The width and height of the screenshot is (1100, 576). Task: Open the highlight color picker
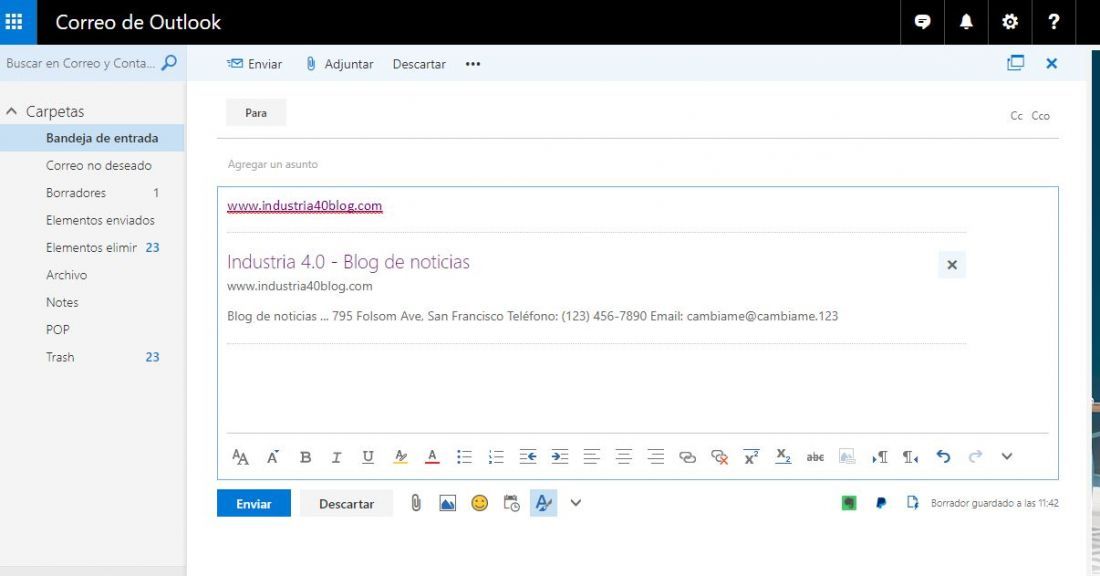401,457
